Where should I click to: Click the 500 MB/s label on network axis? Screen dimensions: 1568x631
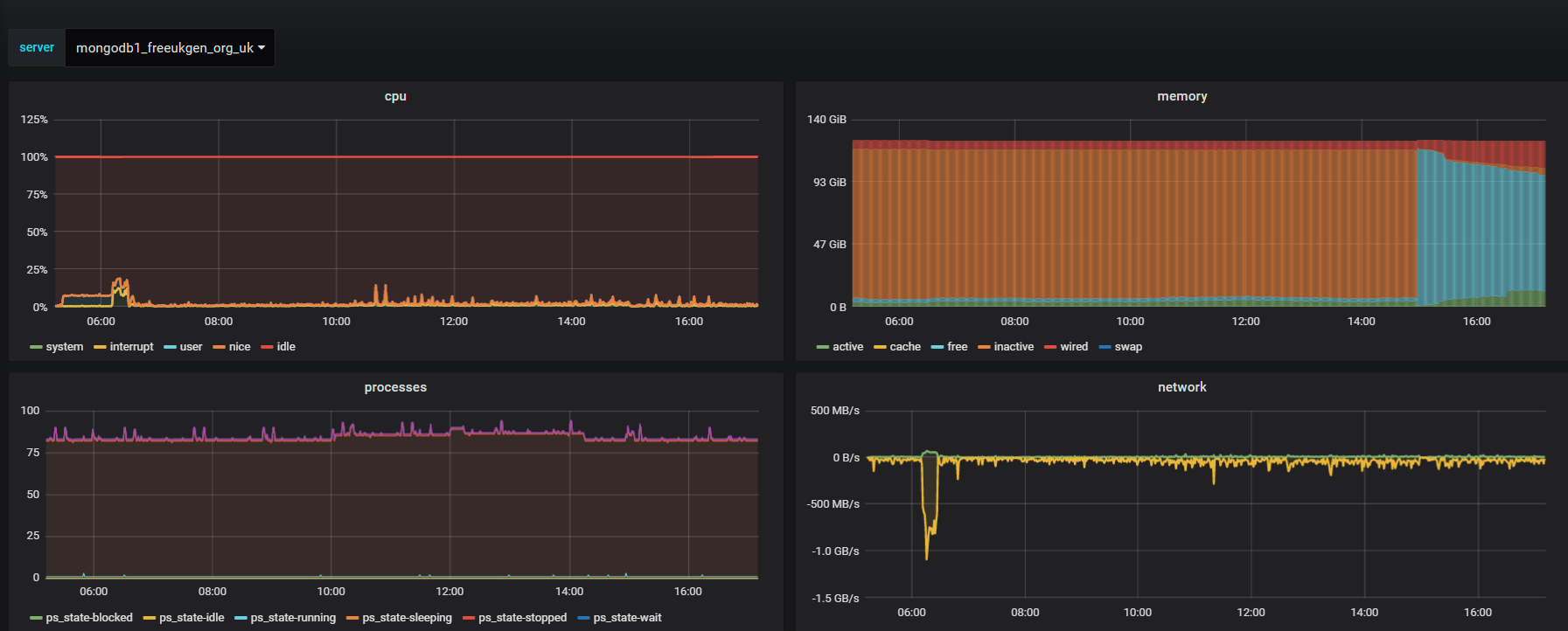835,411
